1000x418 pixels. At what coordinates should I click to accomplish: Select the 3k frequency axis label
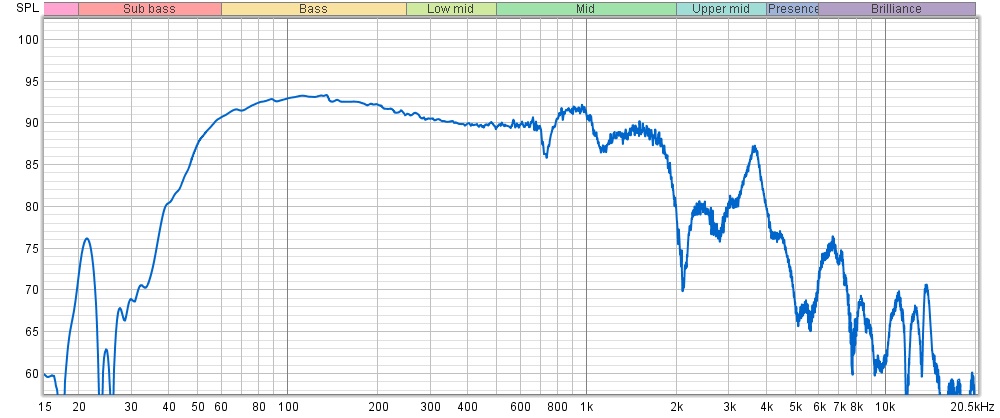coord(730,407)
